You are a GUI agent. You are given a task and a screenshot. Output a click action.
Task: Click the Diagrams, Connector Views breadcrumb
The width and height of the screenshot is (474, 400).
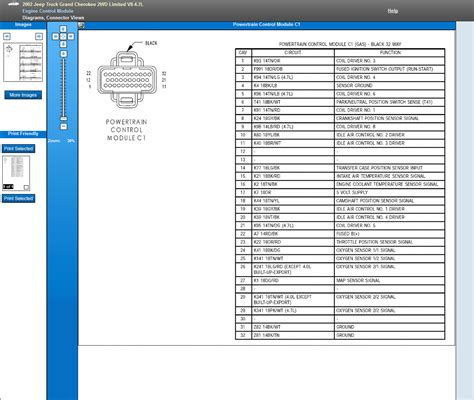tap(53, 18)
